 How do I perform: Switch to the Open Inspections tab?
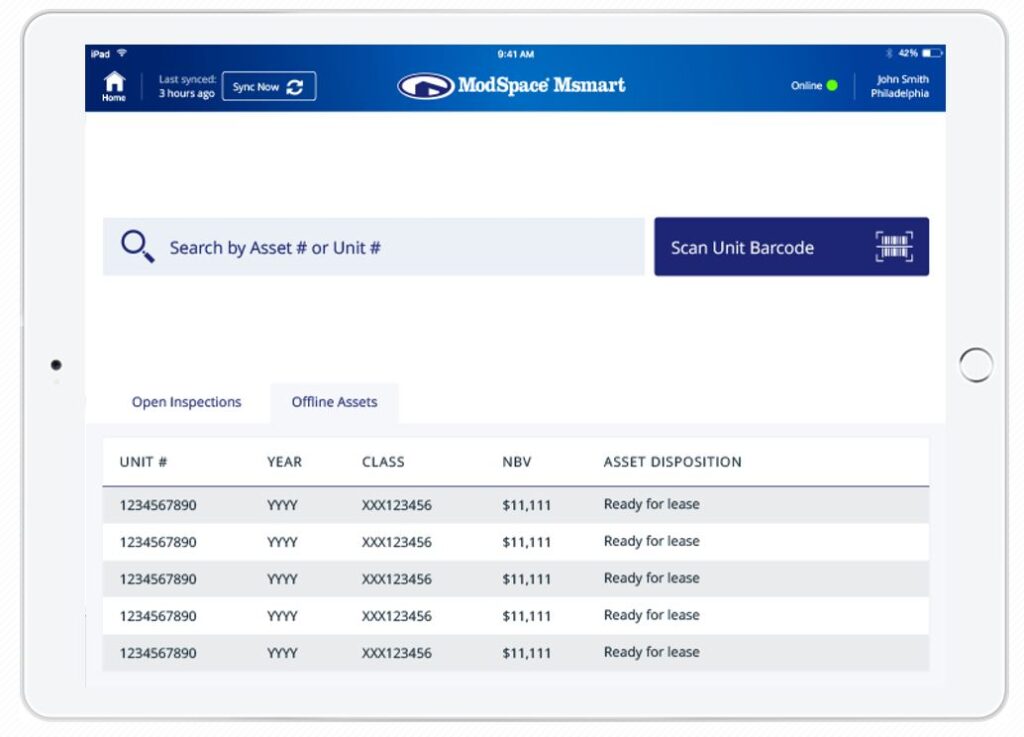[186, 402]
